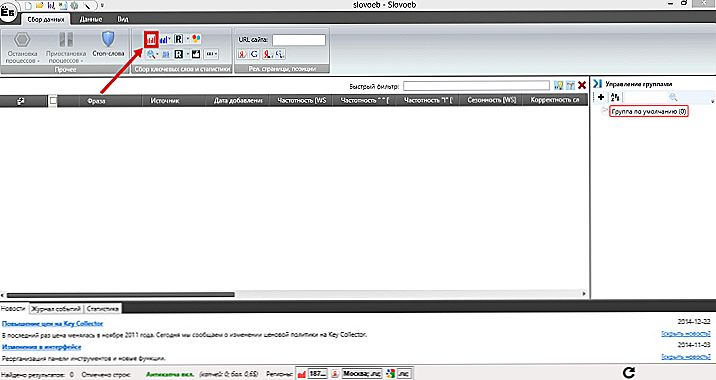Open the Журнал событий tab
The height and width of the screenshot is (380, 716).
(x=56, y=309)
